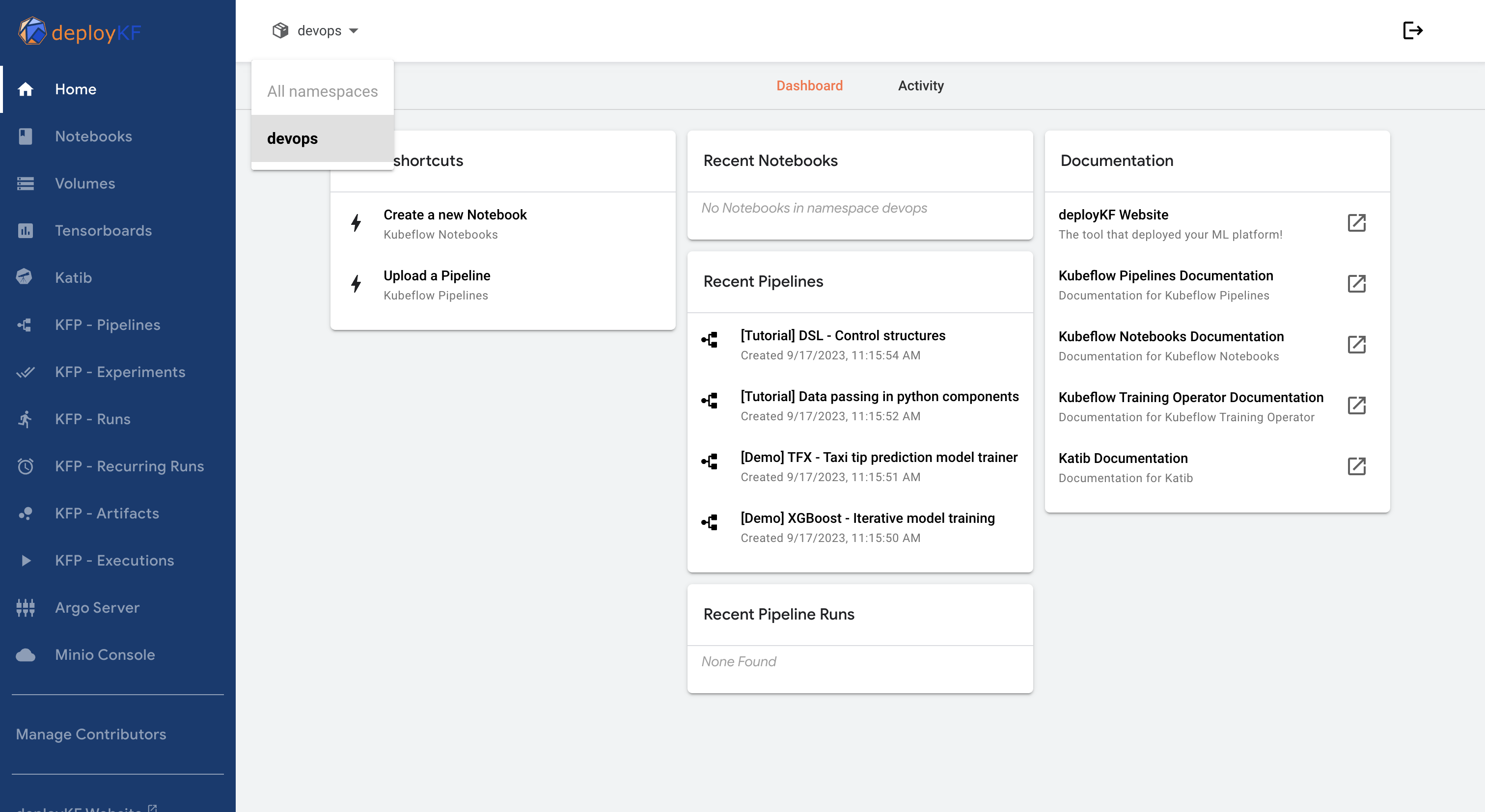Open Tensorboards from sidebar
The height and width of the screenshot is (812, 1485).
[117, 231]
